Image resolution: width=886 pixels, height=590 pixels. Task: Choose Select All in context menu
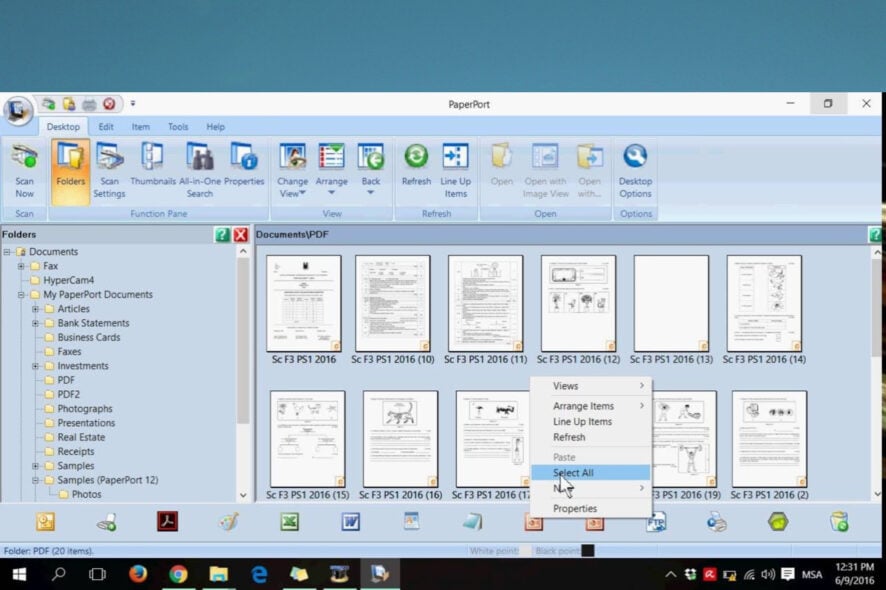point(591,472)
